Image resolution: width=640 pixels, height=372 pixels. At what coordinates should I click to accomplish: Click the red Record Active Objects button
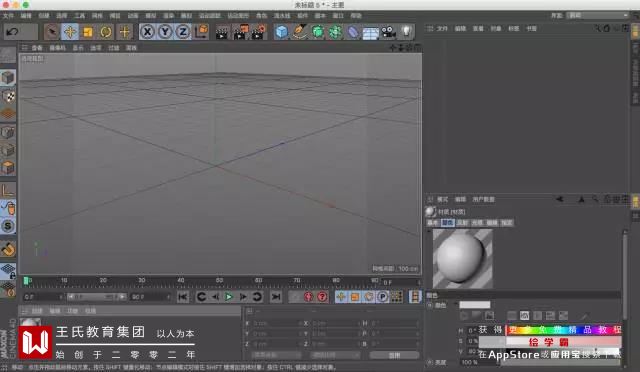click(x=308, y=297)
